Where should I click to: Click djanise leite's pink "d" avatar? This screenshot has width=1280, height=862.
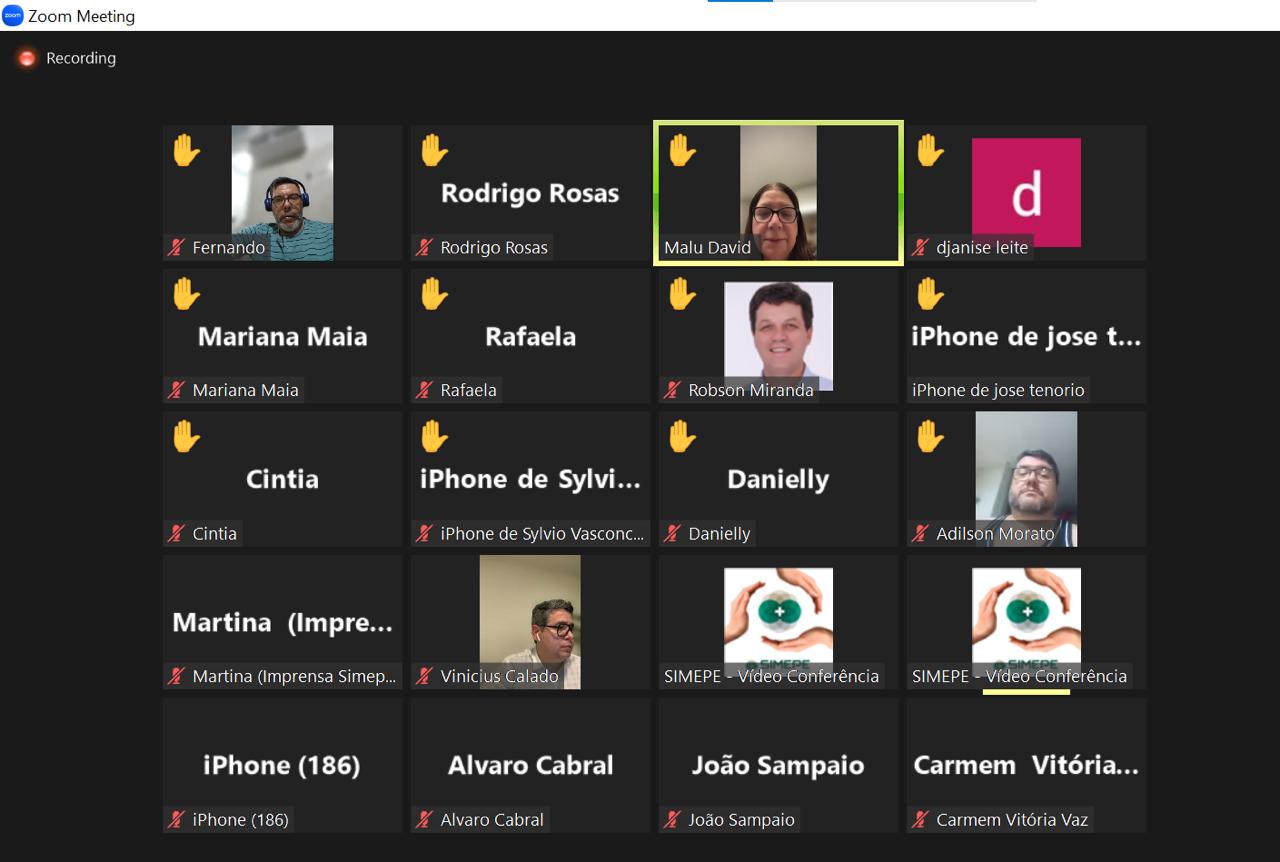pos(1026,192)
